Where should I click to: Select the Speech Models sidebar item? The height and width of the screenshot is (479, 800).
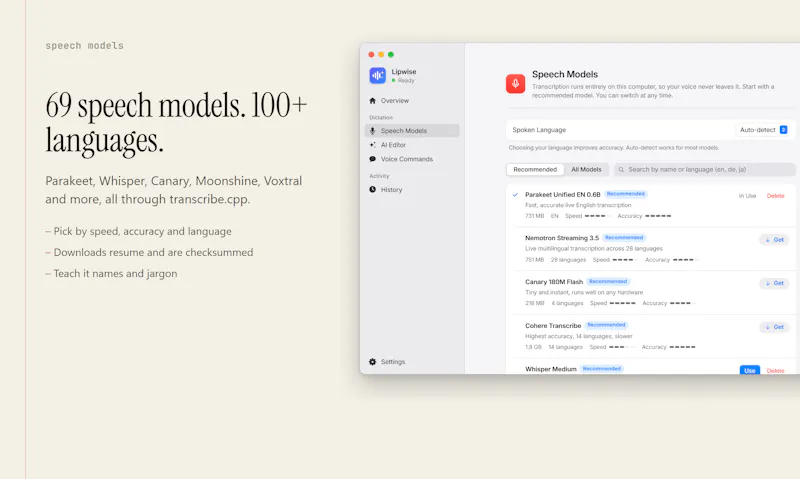(412, 131)
